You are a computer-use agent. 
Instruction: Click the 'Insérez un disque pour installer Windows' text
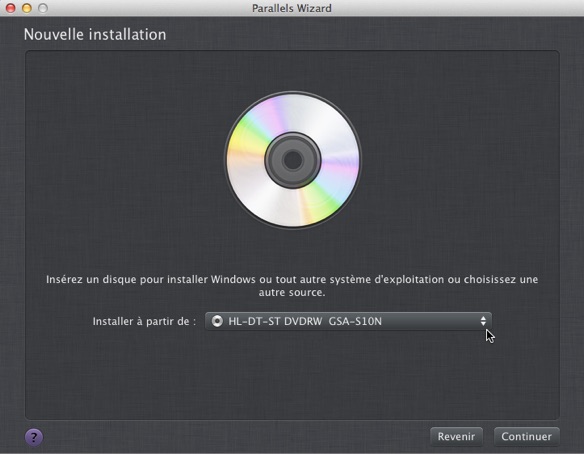coord(151,279)
